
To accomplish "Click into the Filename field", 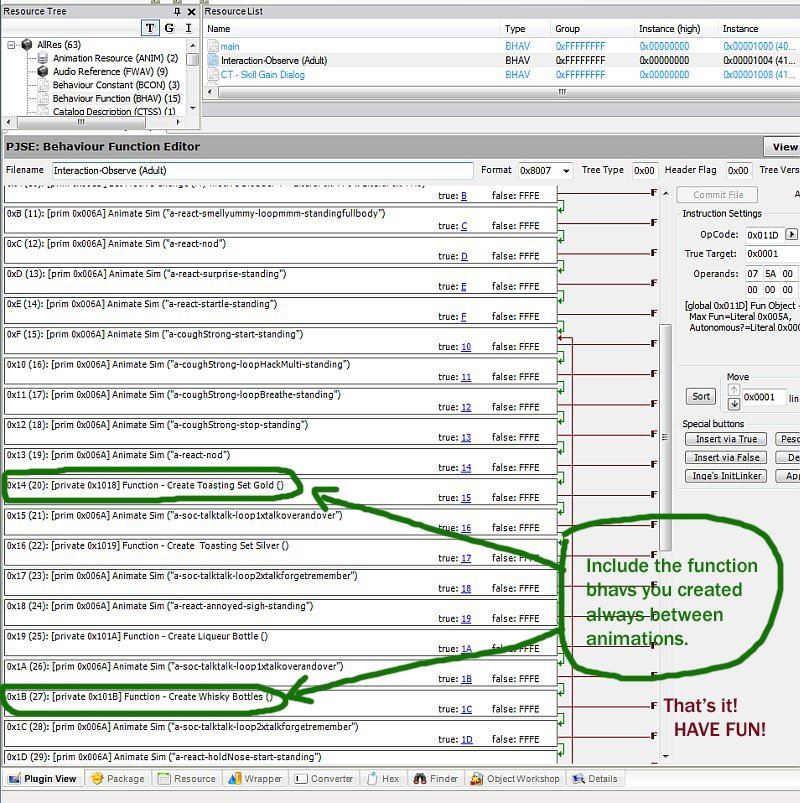I will click(x=263, y=171).
